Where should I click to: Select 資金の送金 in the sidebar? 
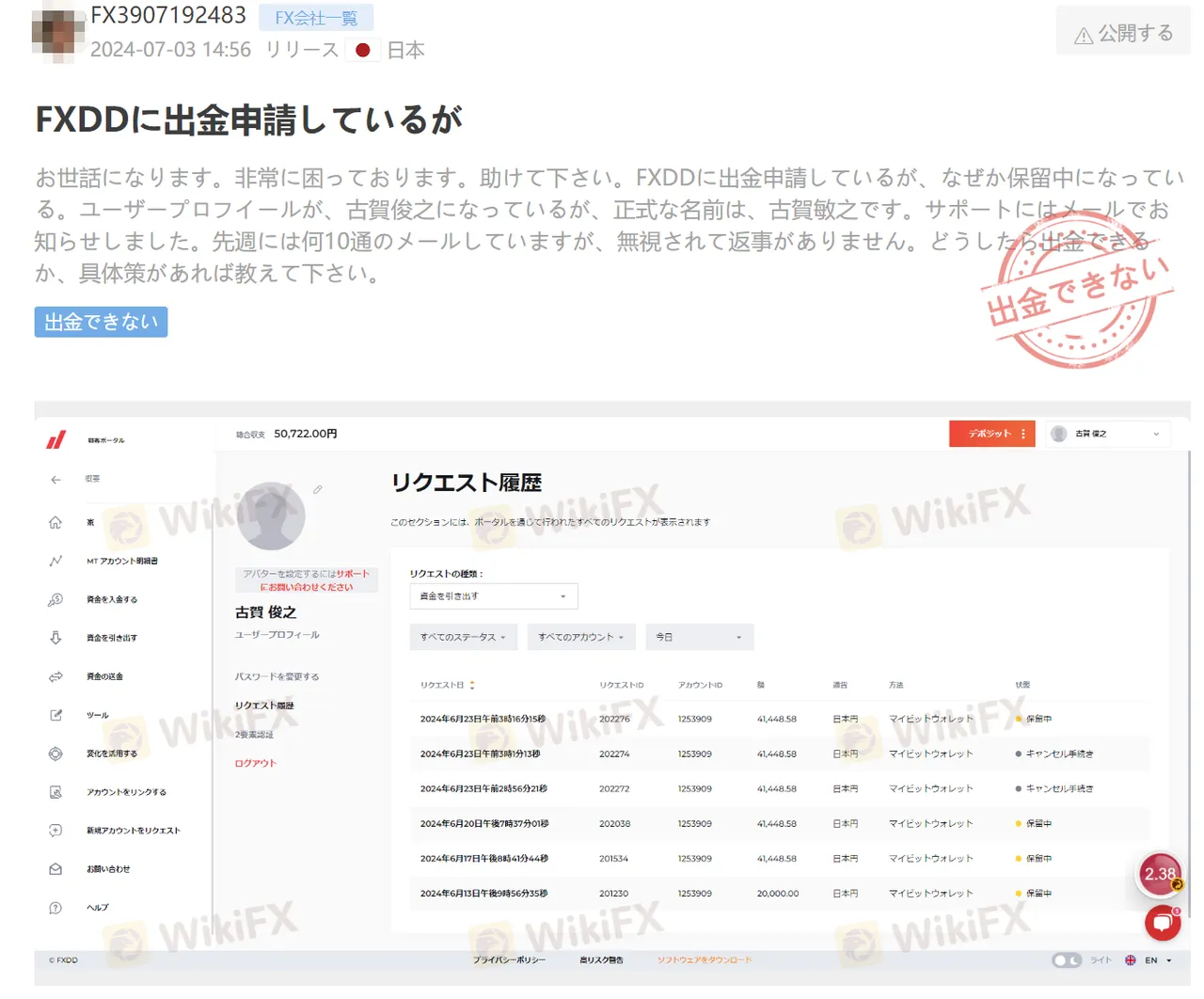(105, 676)
